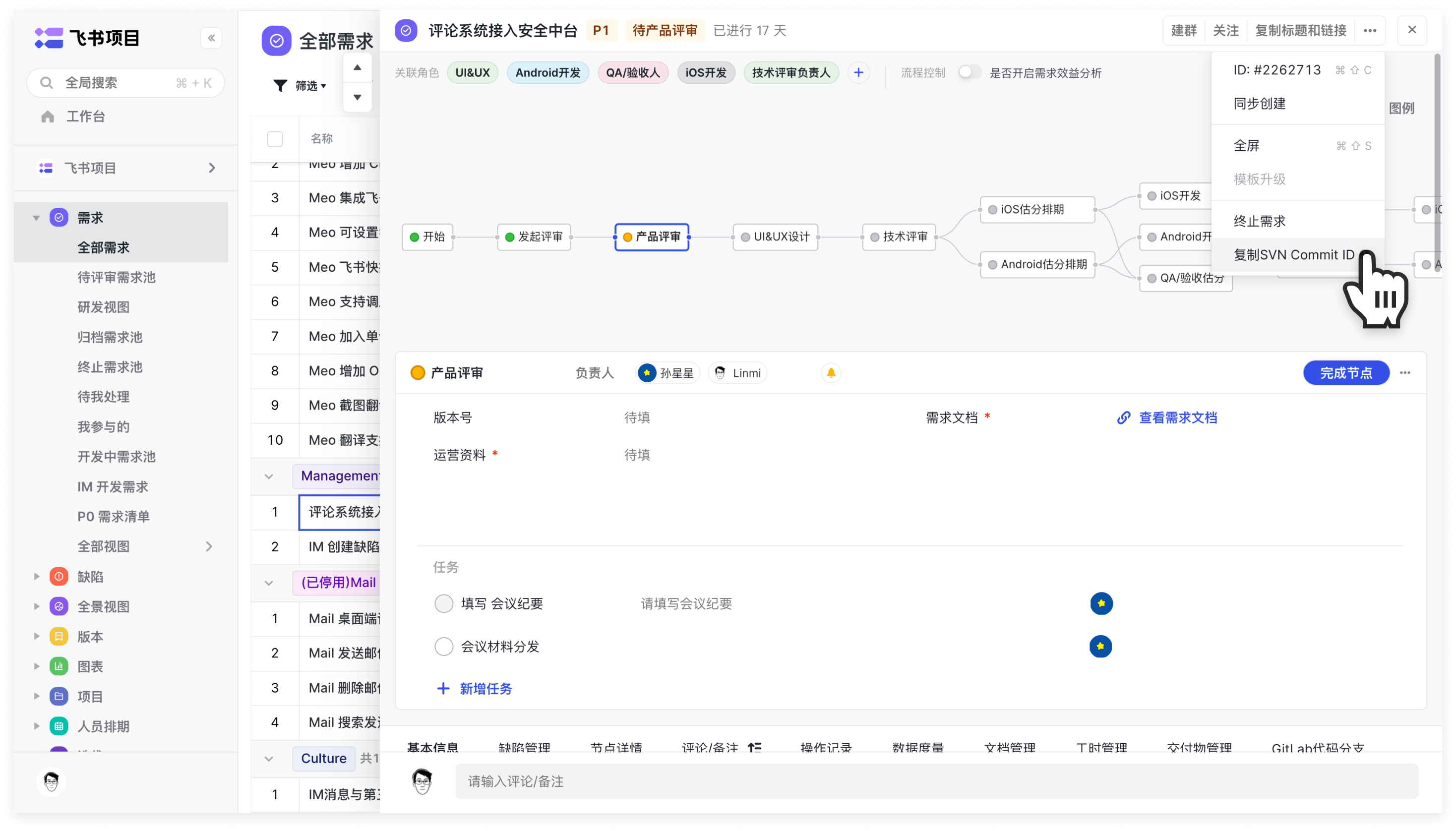Click assignee avatar on 填写 会议纪要 task
This screenshot has width=1456, height=831.
click(1101, 603)
